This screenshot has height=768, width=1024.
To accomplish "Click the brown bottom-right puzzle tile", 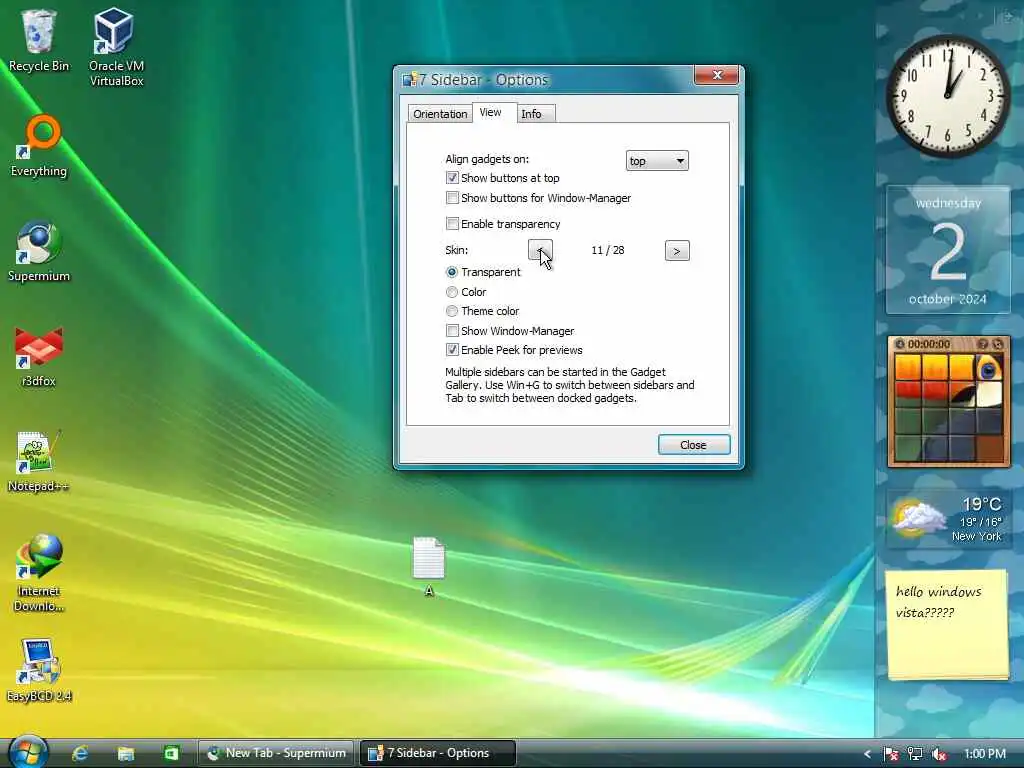I will 989,448.
